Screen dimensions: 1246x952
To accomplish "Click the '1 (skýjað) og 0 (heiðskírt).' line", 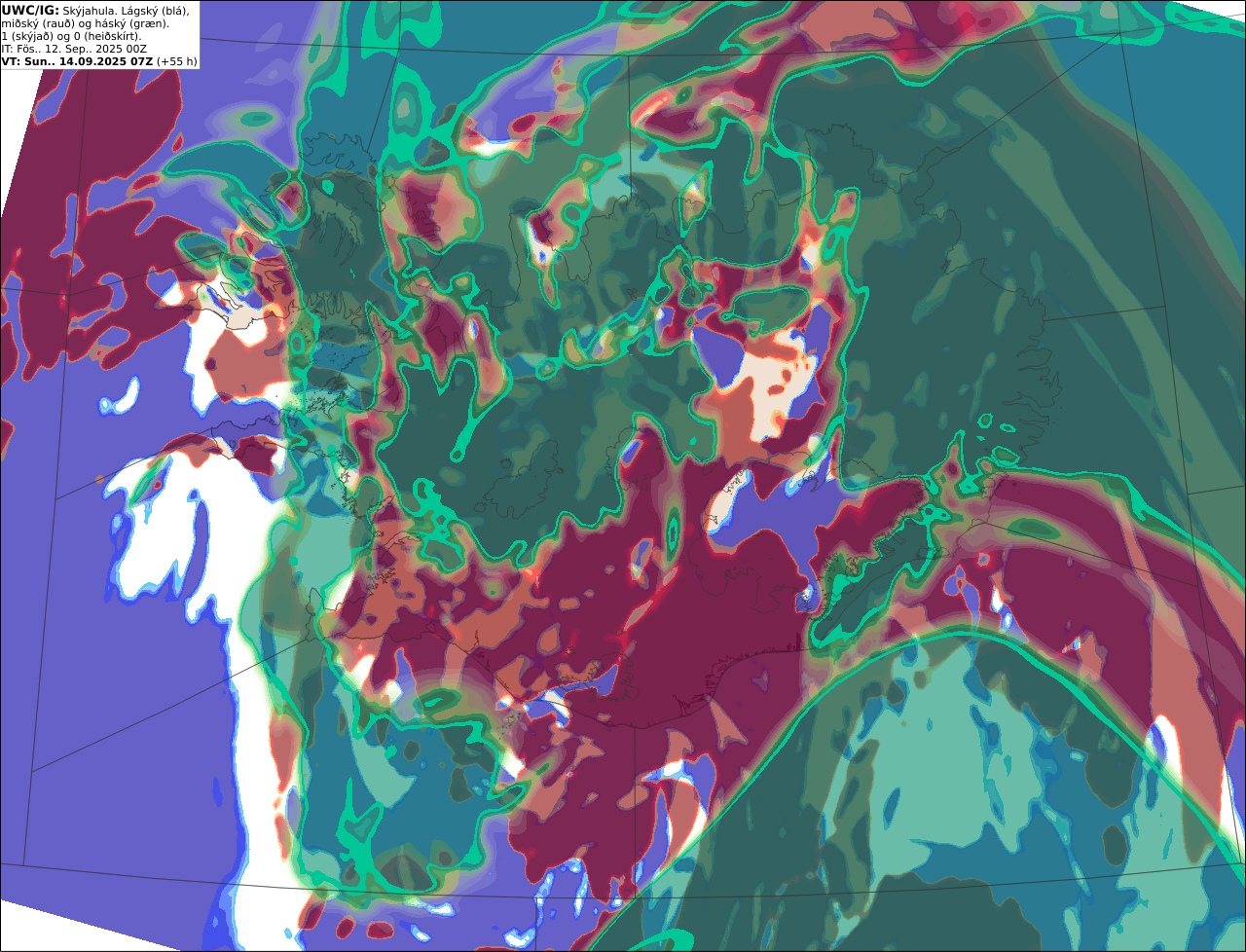I will 71,36.
